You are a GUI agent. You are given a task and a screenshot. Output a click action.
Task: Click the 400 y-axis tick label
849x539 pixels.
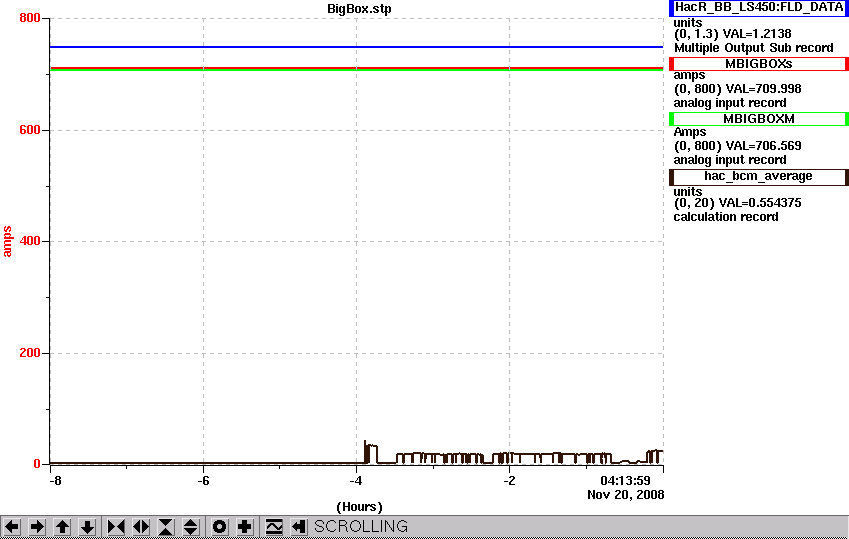[x=30, y=241]
